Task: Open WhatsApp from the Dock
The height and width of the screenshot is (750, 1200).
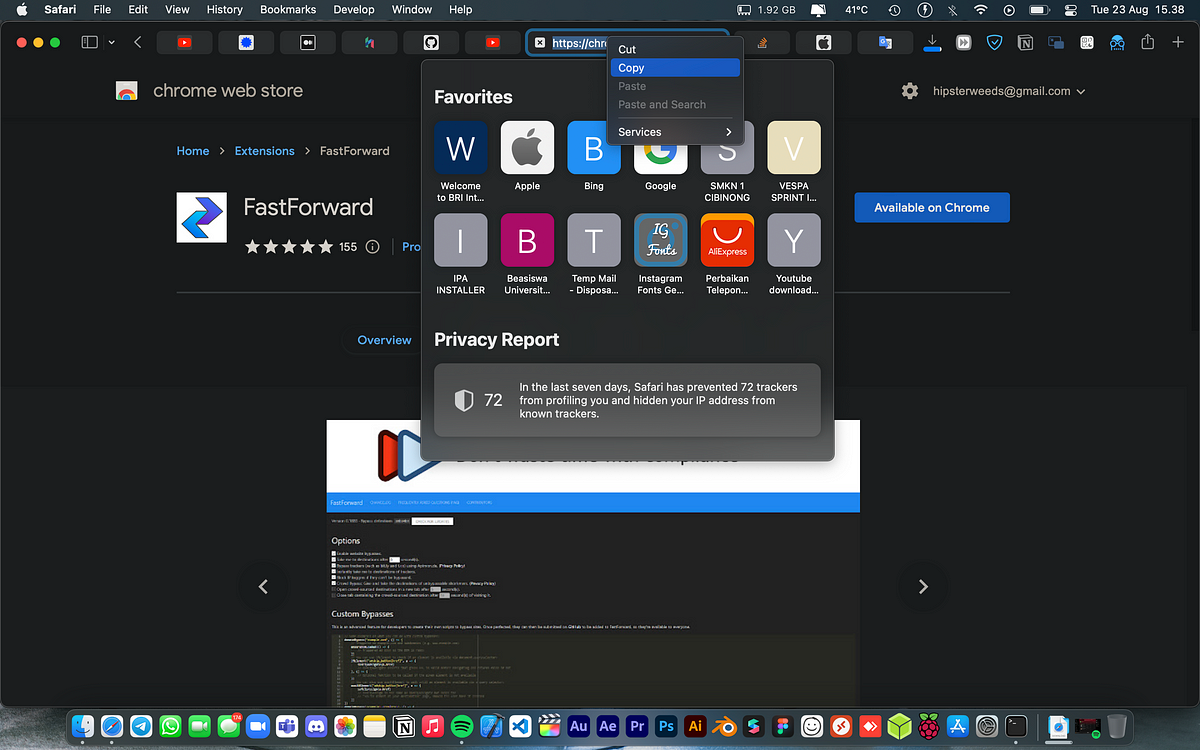Action: tap(171, 726)
